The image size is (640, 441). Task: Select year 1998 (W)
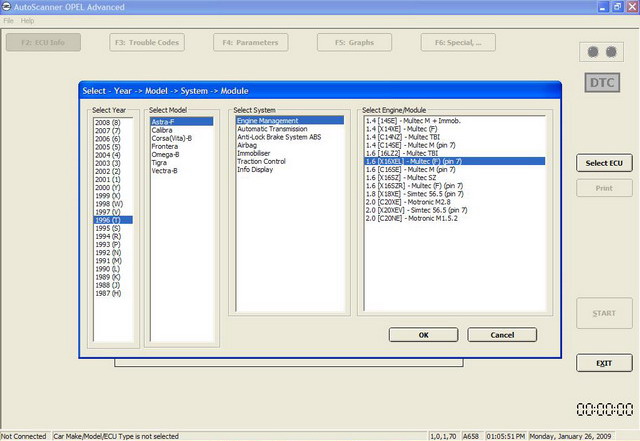pyautogui.click(x=113, y=204)
